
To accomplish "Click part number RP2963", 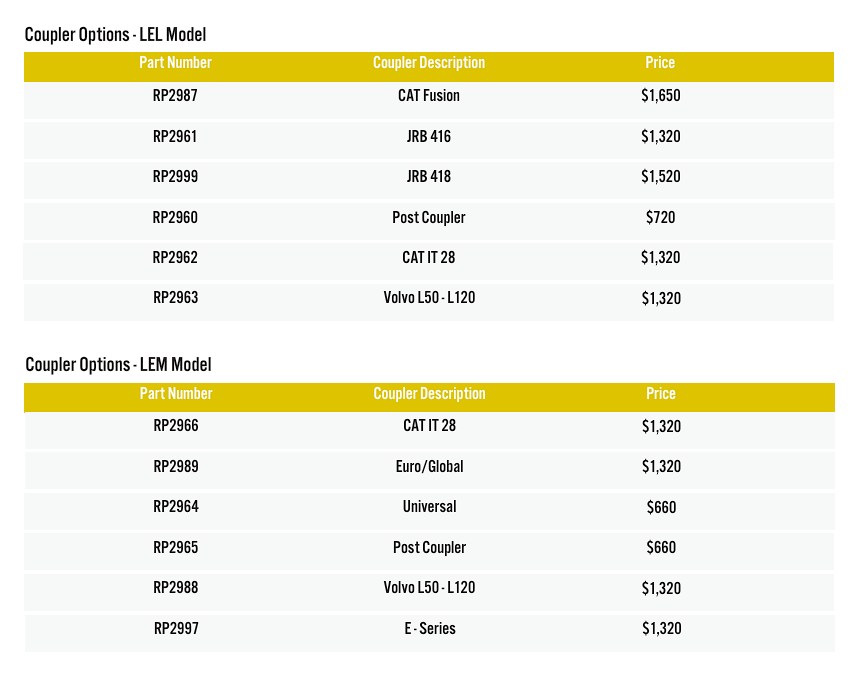I will [x=175, y=298].
